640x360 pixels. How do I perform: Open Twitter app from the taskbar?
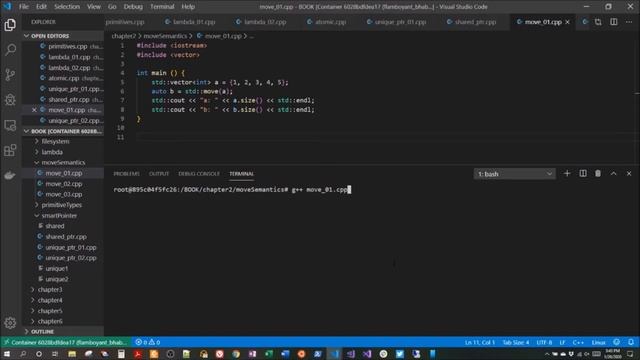(400, 354)
